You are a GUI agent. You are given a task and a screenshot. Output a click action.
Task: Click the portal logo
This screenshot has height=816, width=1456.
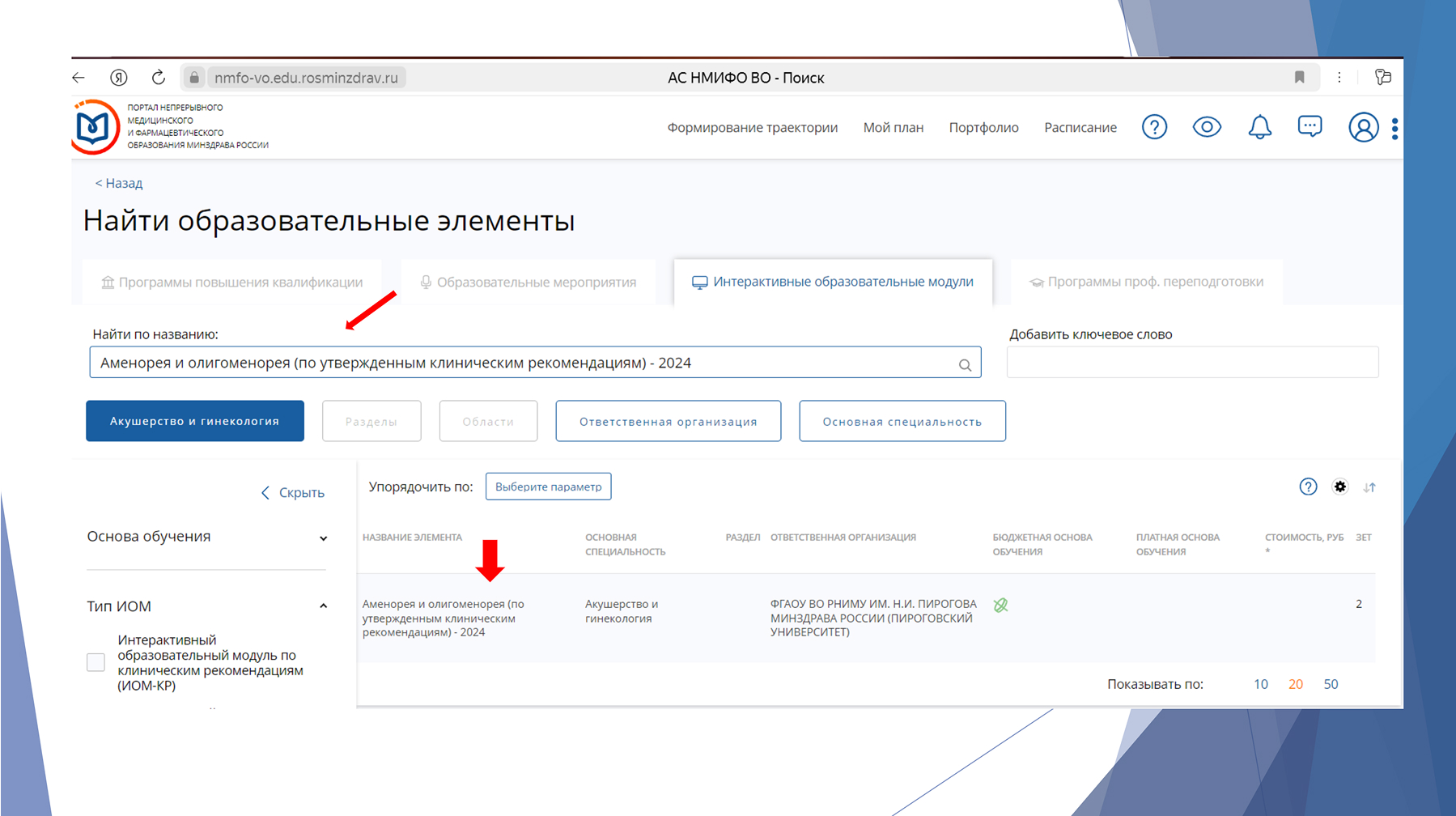(x=96, y=127)
